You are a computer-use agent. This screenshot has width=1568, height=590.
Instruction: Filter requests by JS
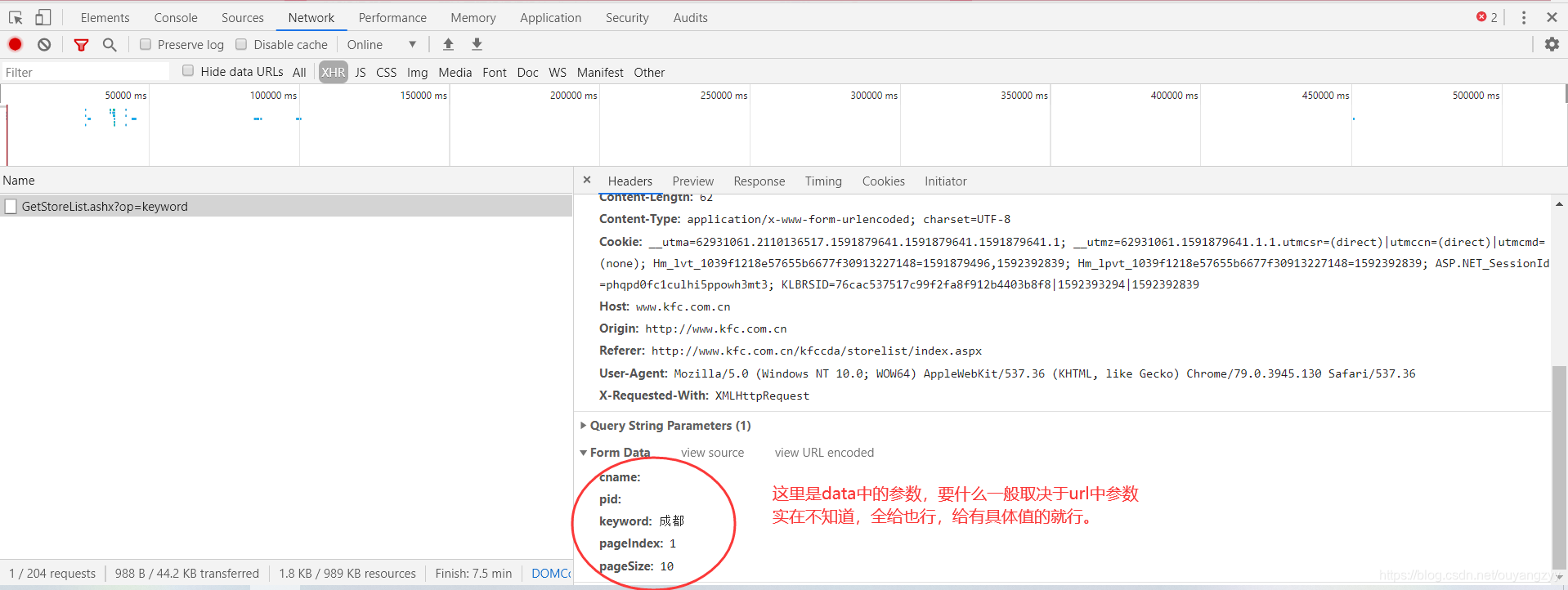pyautogui.click(x=361, y=72)
